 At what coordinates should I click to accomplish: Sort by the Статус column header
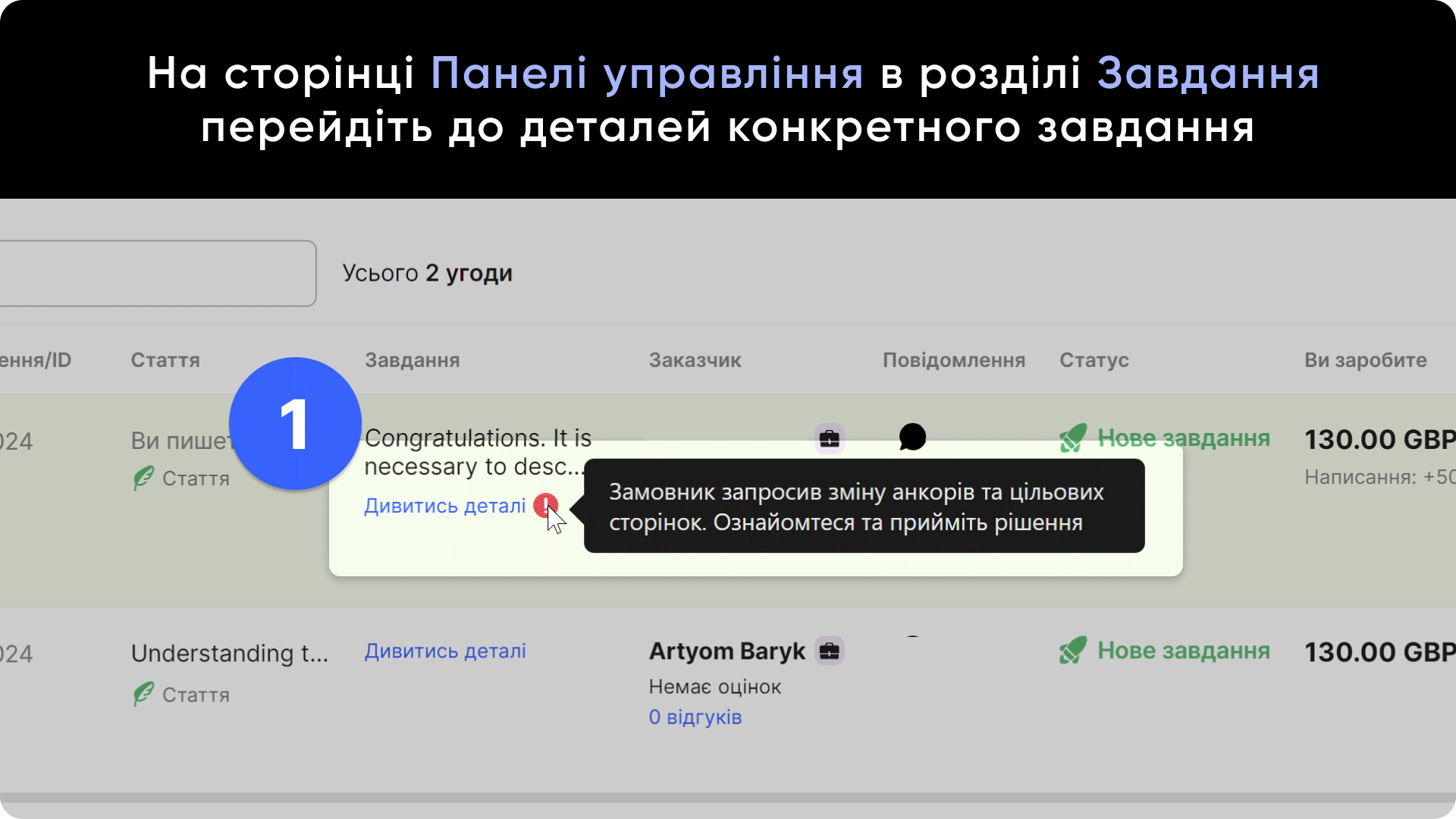(1094, 360)
